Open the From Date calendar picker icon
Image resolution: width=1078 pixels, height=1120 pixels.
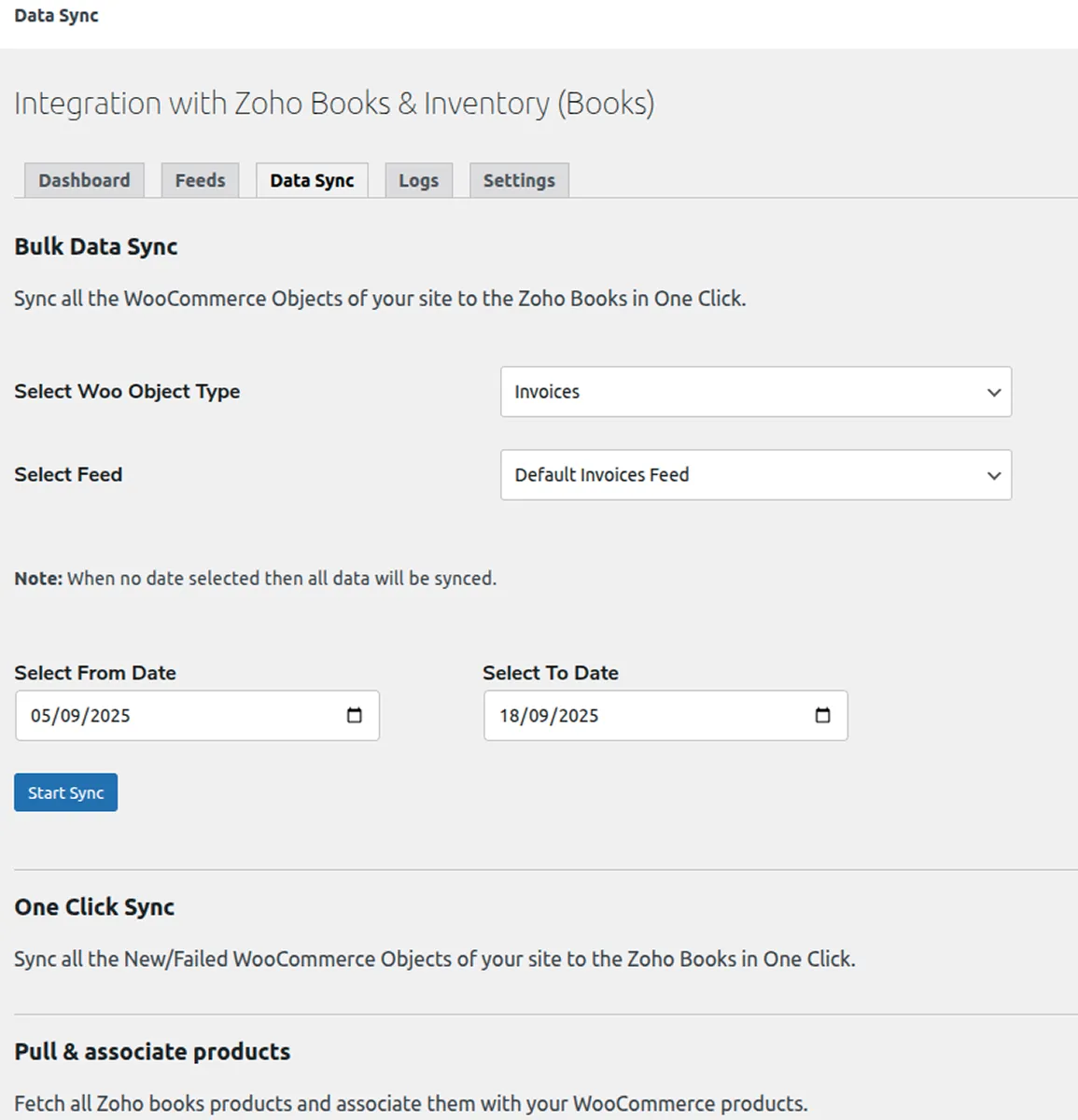pyautogui.click(x=355, y=716)
